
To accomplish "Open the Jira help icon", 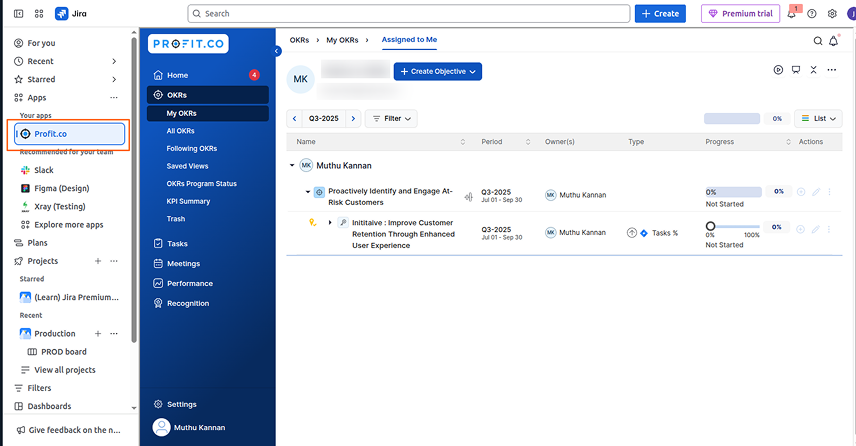I will click(812, 14).
